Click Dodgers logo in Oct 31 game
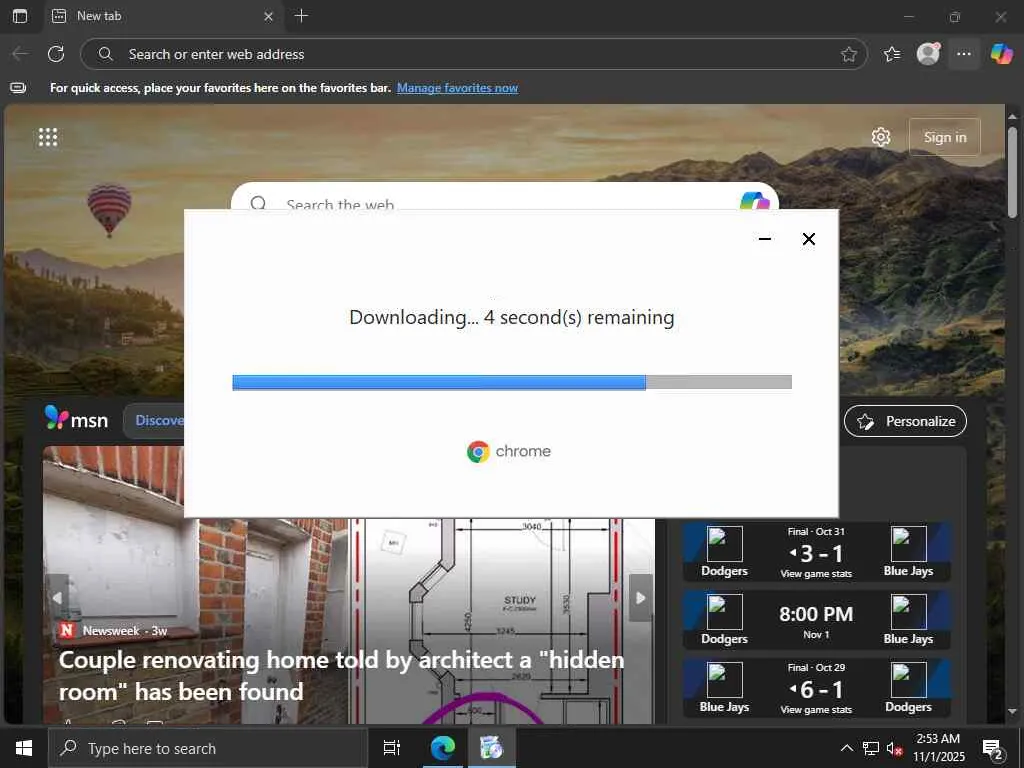The image size is (1024, 768). click(724, 543)
